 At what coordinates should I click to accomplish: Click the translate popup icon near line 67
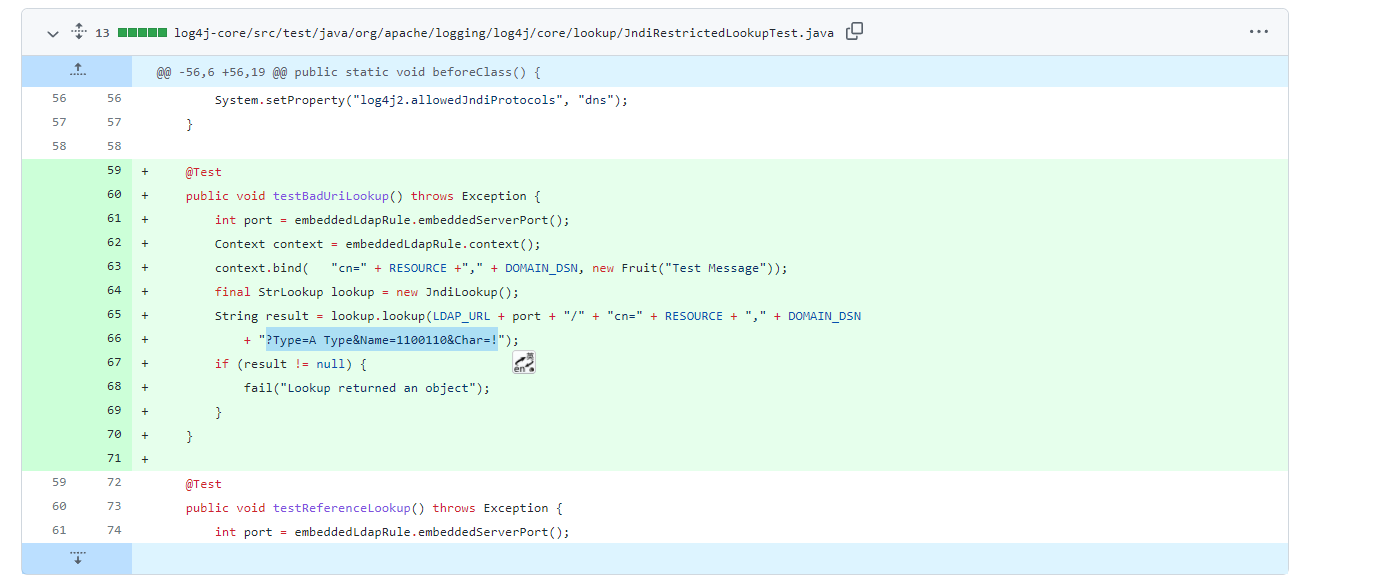[x=524, y=362]
